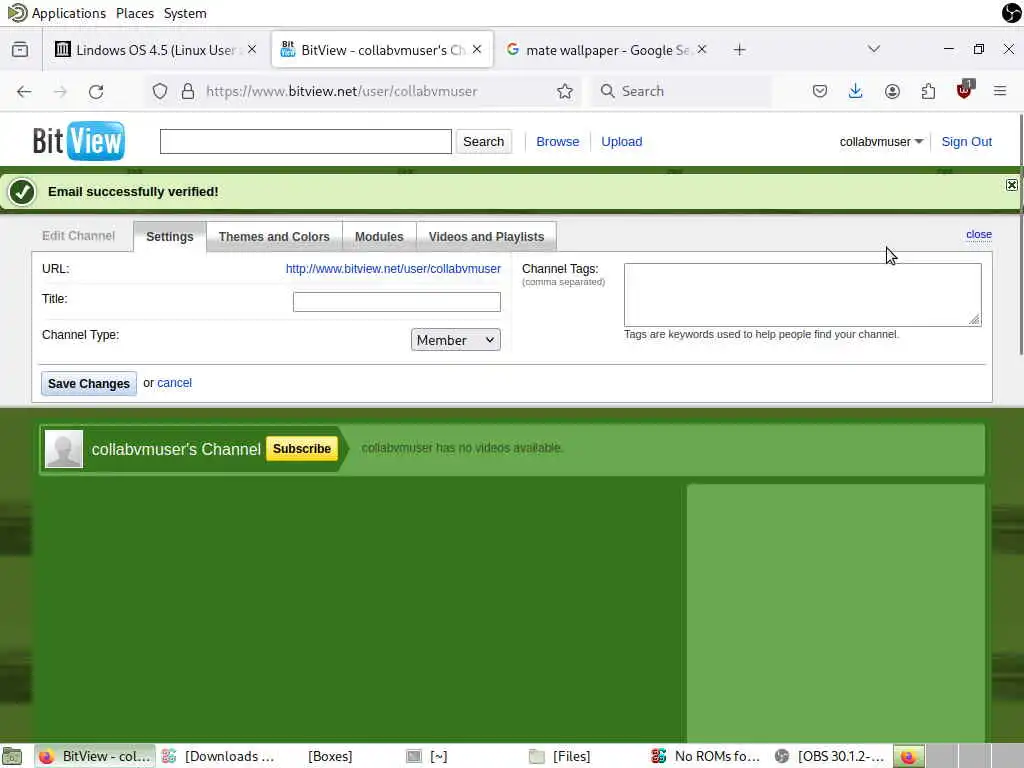The height and width of the screenshot is (768, 1024).
Task: Click the Sign Out link
Action: tap(967, 142)
